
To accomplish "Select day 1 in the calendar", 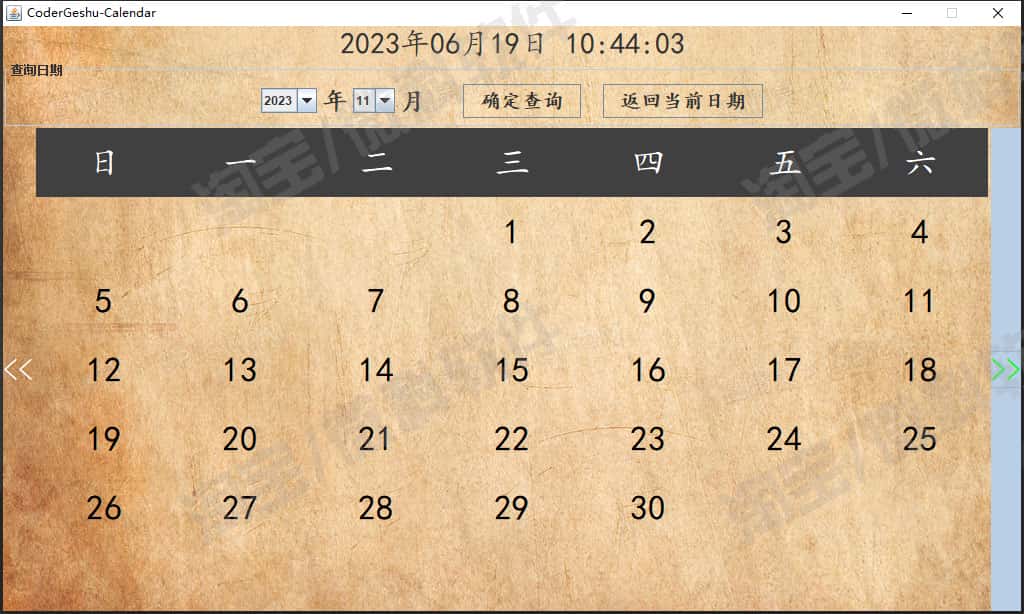I will click(511, 233).
